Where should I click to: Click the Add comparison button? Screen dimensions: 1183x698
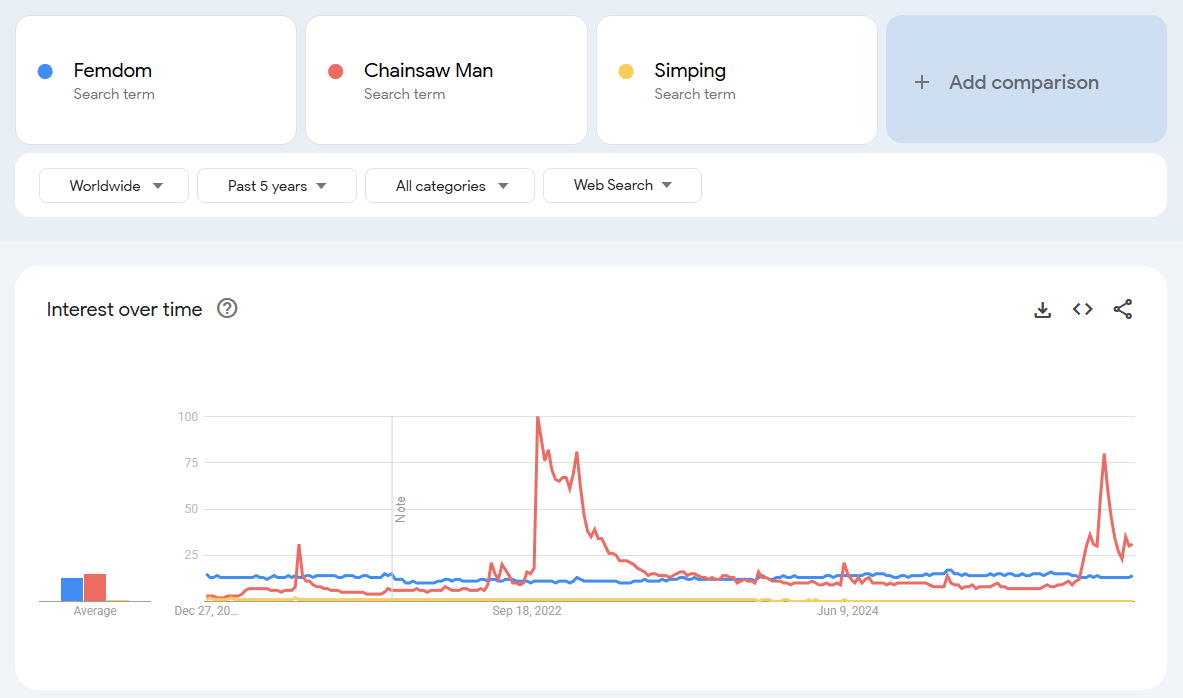point(1024,83)
